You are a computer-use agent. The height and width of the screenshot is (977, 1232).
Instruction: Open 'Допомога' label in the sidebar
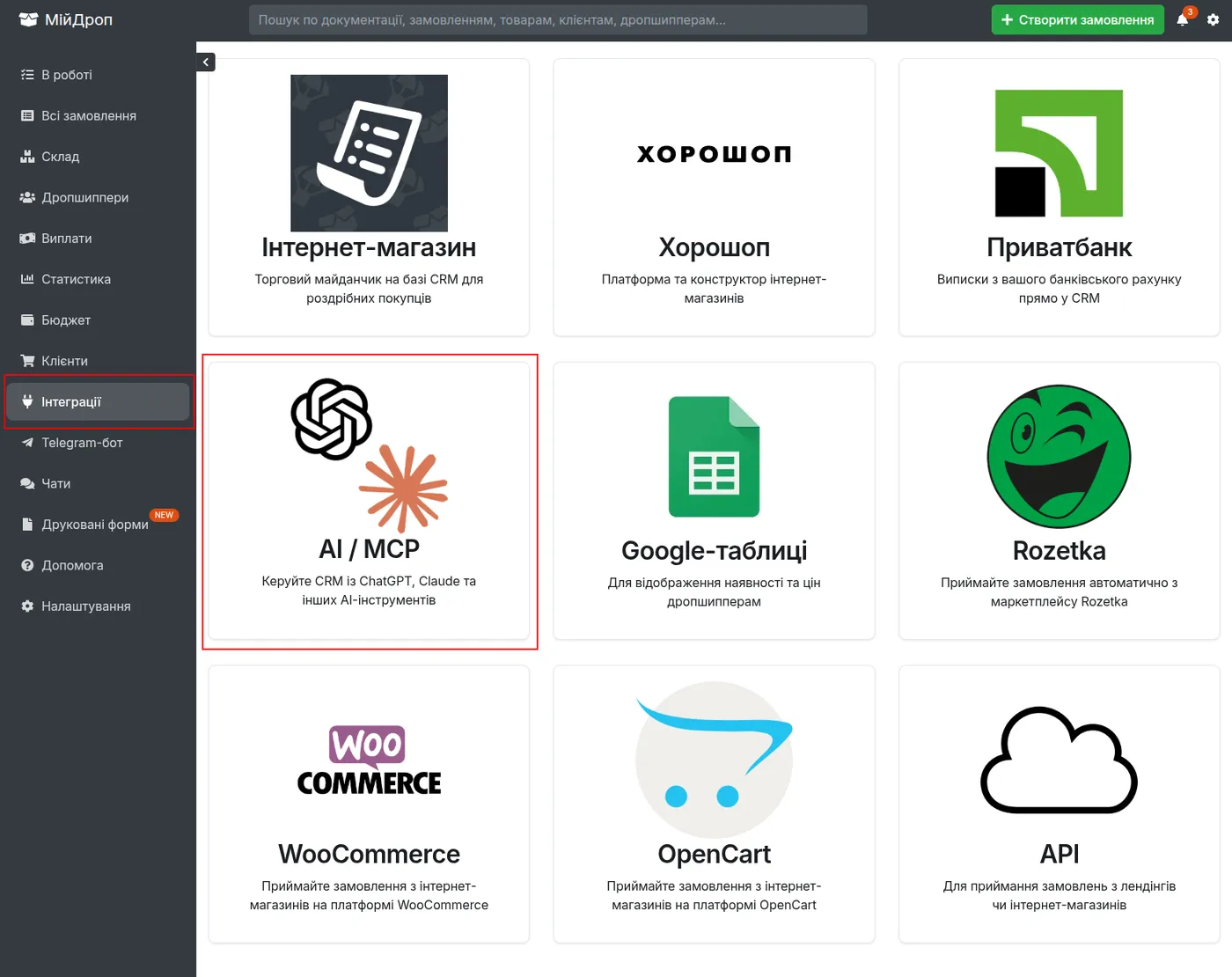point(72,565)
